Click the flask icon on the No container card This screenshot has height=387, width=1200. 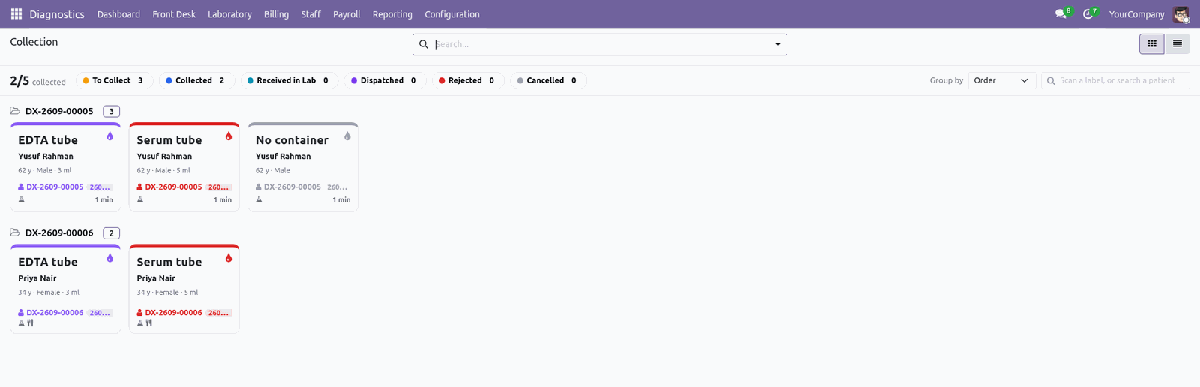pyautogui.click(x=259, y=200)
